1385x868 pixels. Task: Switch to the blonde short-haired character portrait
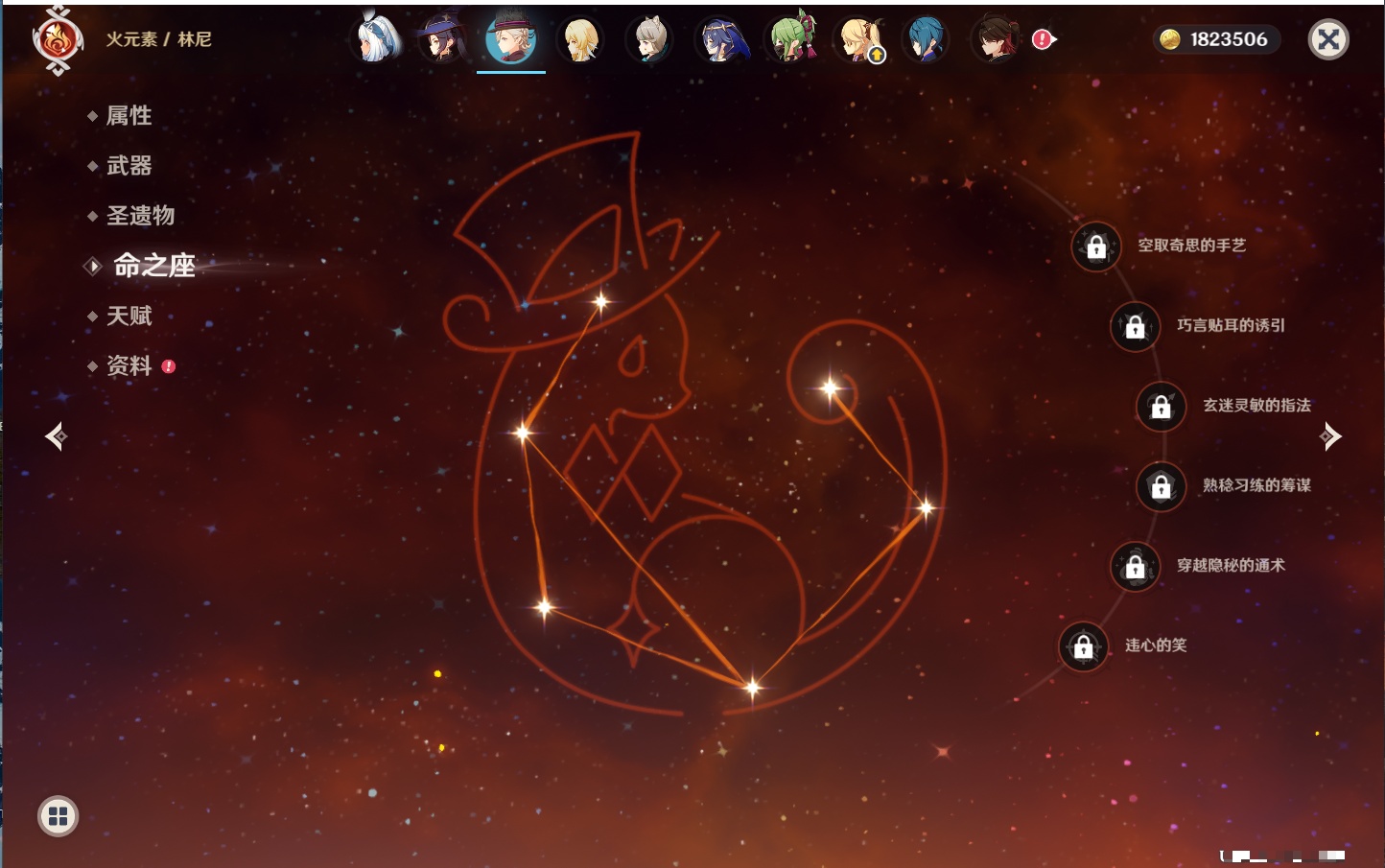point(580,39)
